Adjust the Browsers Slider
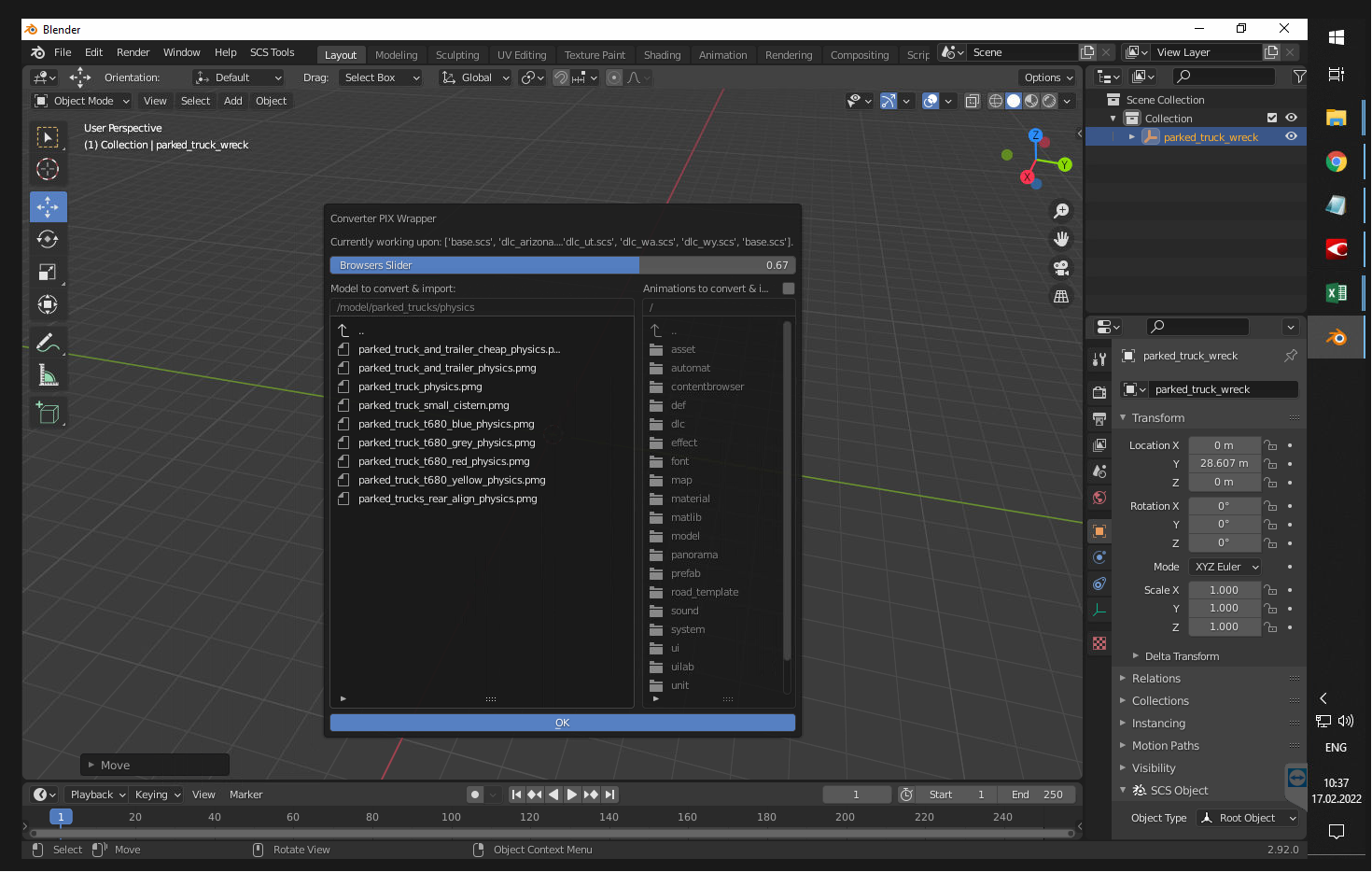1372x872 pixels. (x=563, y=265)
